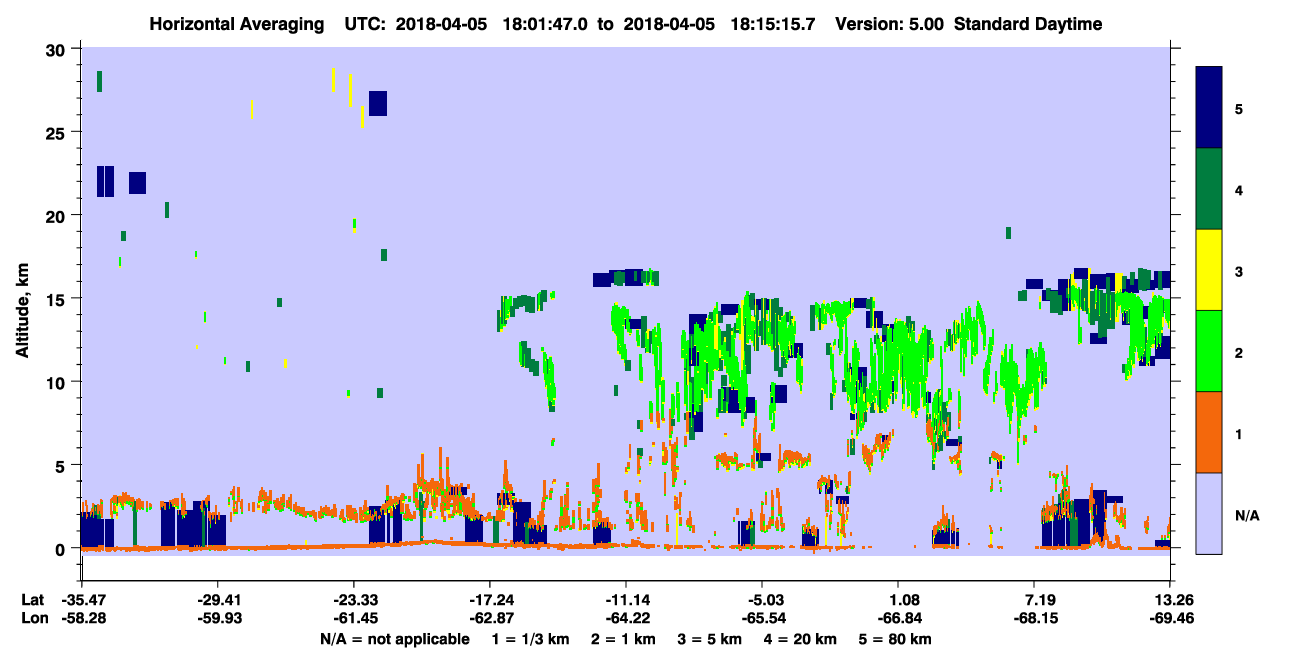This screenshot has width=1300, height=667.
Task: Click 'Standard Daytime' in the title
Action: pyautogui.click(x=1028, y=24)
